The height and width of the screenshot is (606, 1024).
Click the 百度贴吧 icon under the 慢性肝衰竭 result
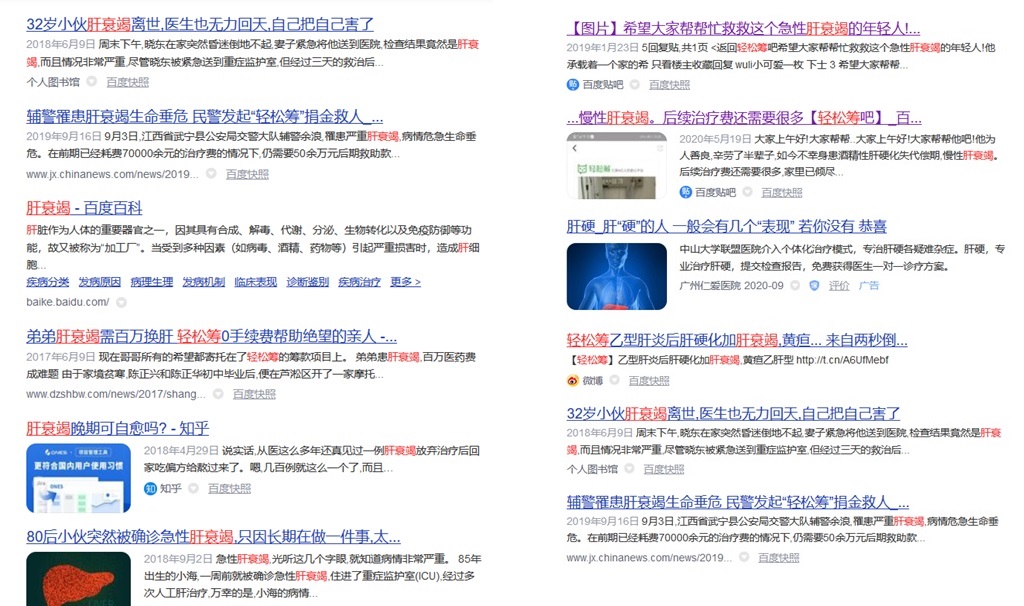click(686, 192)
